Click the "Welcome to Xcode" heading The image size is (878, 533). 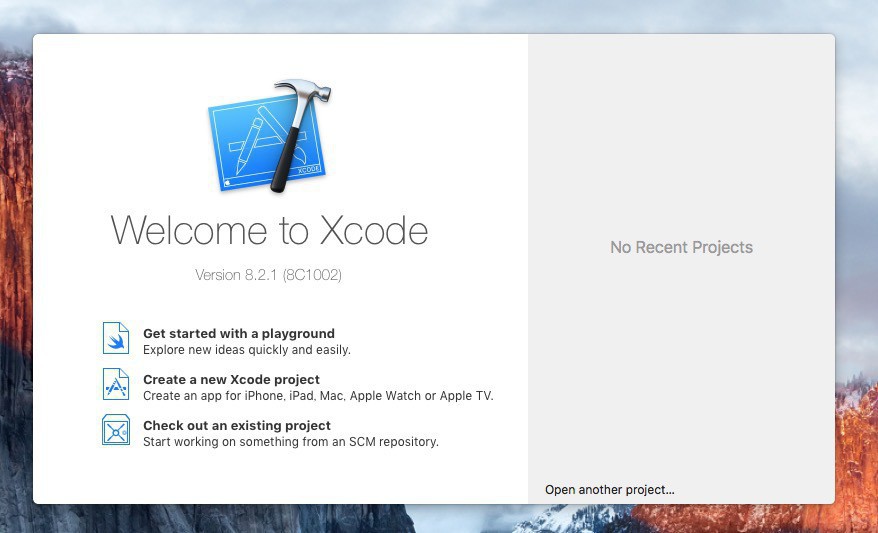(x=269, y=230)
